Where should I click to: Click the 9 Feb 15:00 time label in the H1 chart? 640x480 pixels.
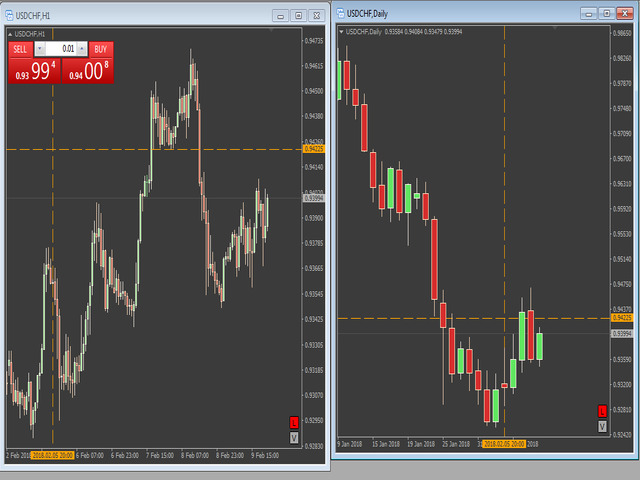(265, 455)
